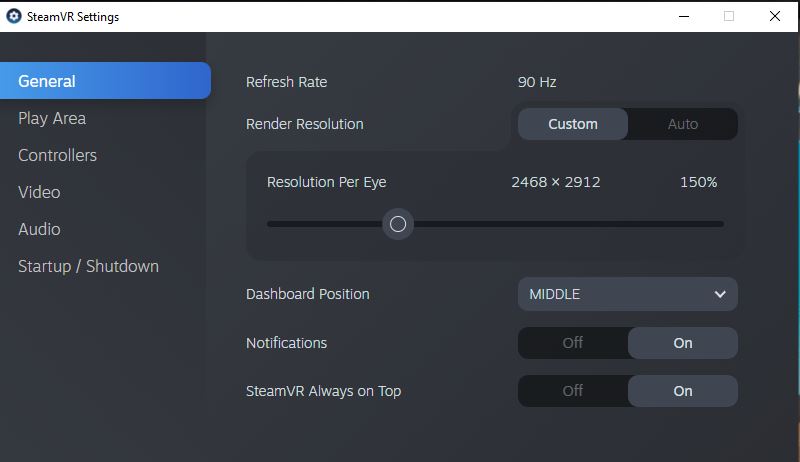Click the maximize window icon
Image resolution: width=800 pixels, height=462 pixels.
[729, 16]
